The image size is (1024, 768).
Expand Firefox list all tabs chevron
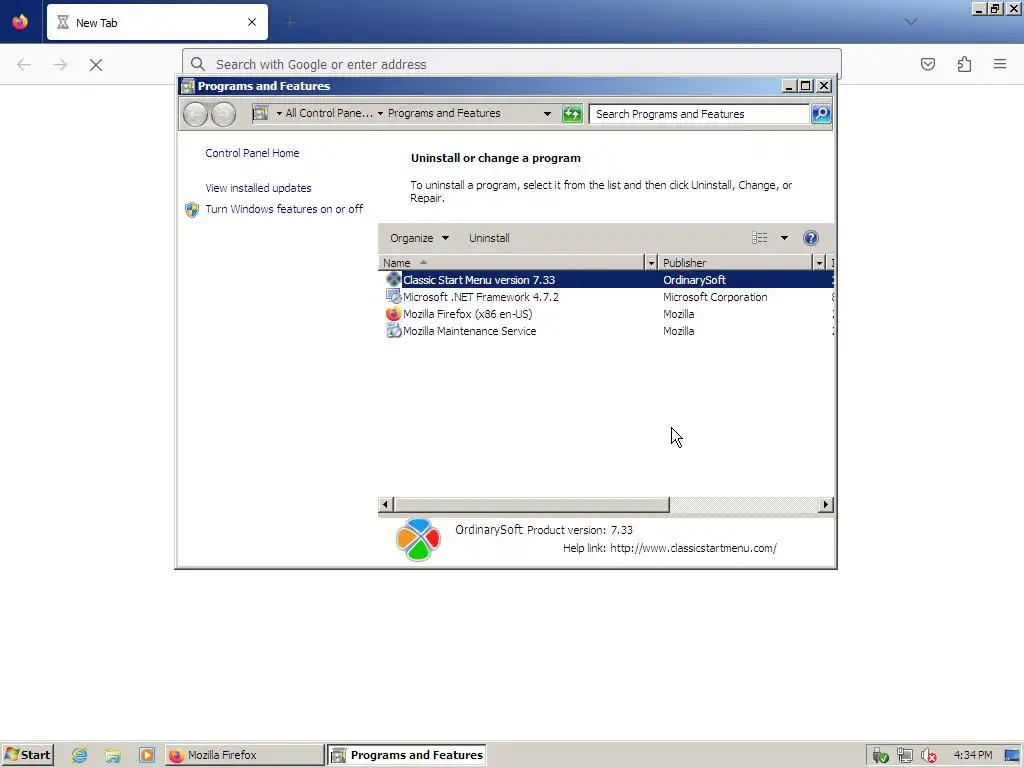(x=911, y=22)
